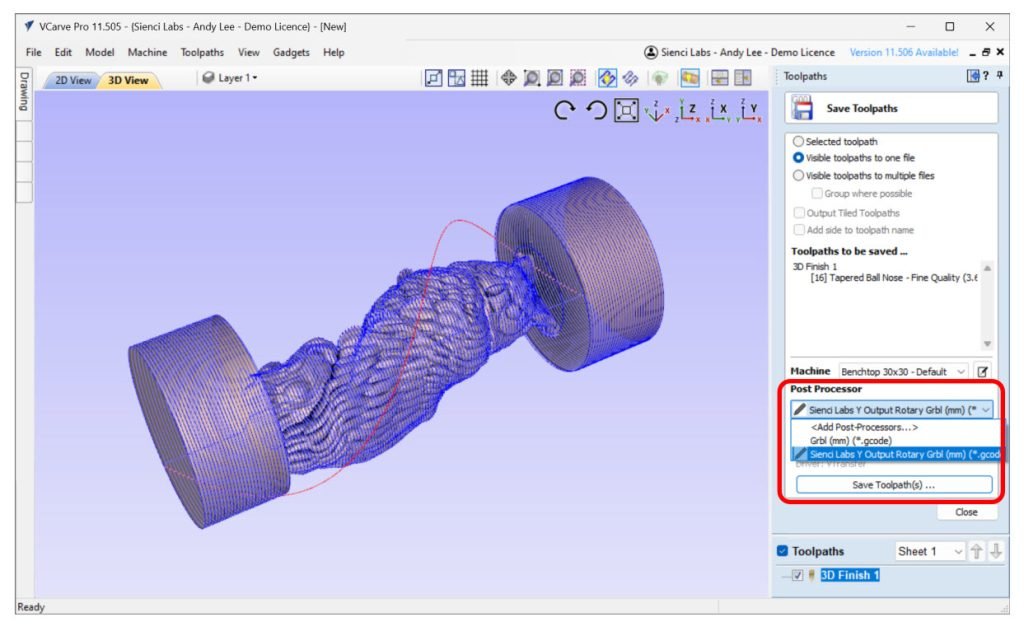Rotate the view counterclockwise
Screen dimensions: 1024x631
(598, 110)
